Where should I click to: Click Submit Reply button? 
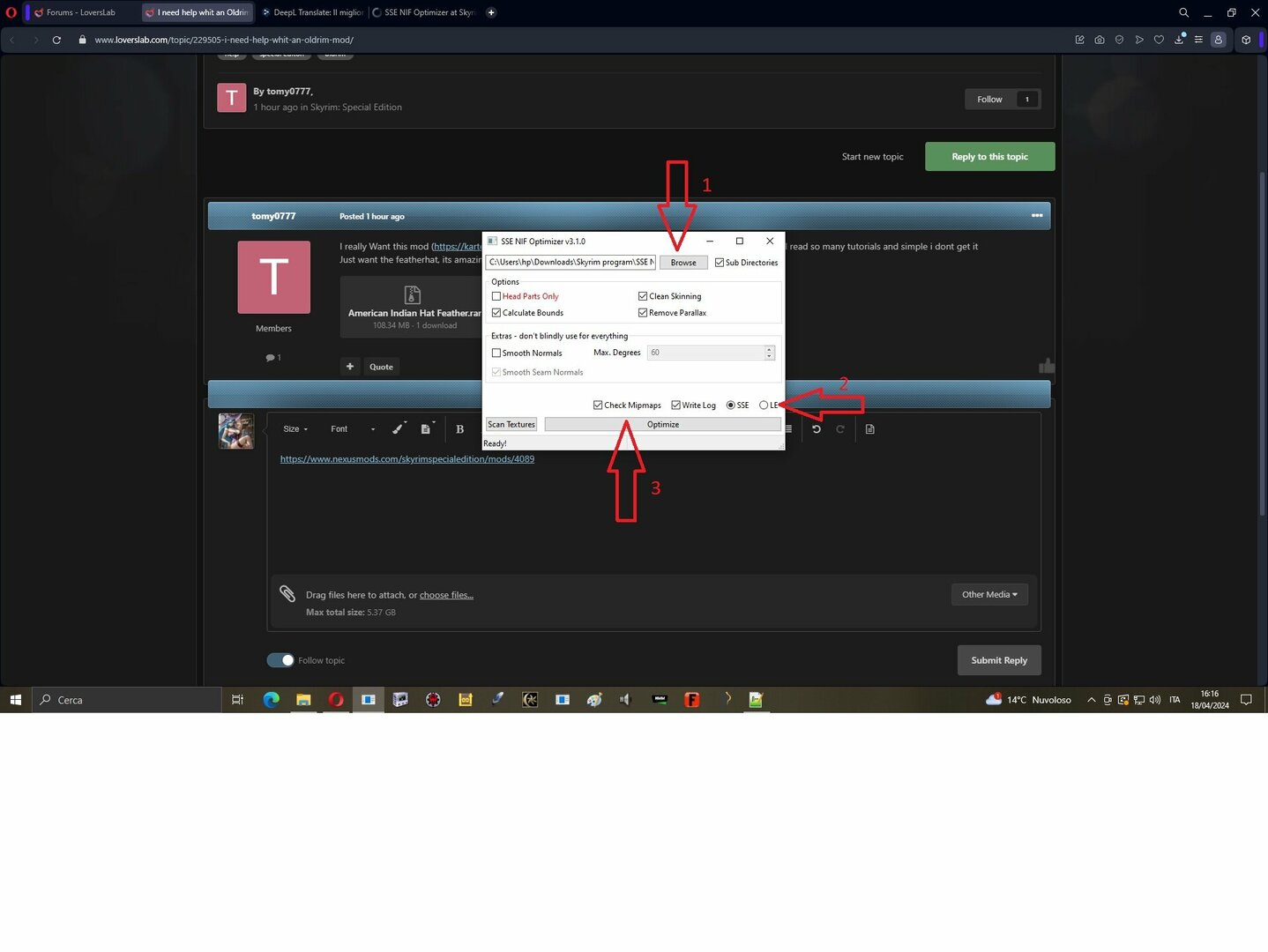click(x=999, y=660)
